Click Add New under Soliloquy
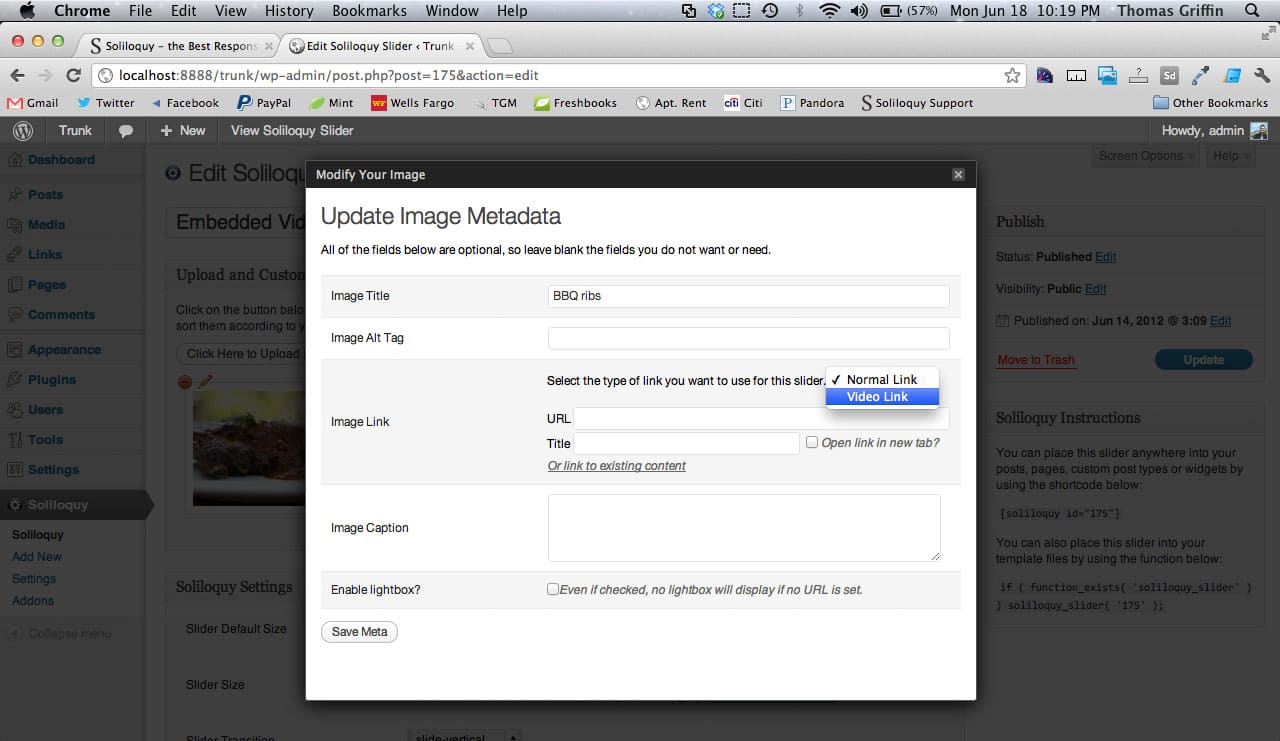The width and height of the screenshot is (1280, 741). 37,557
